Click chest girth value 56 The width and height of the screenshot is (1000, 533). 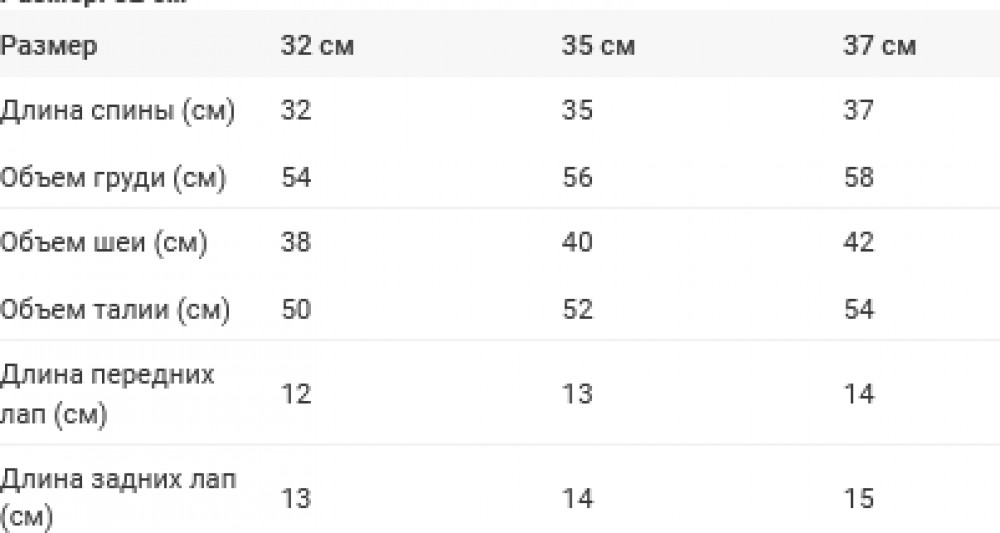[577, 177]
